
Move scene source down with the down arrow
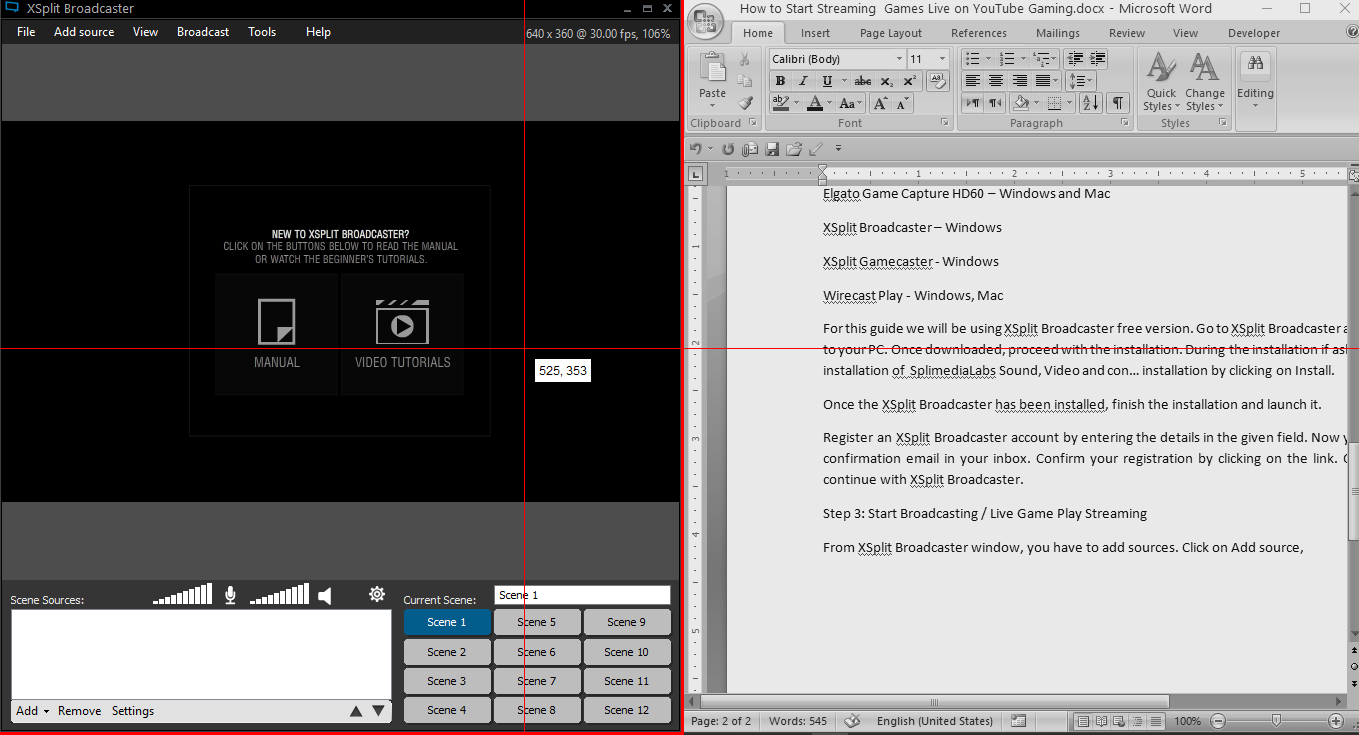tap(378, 711)
